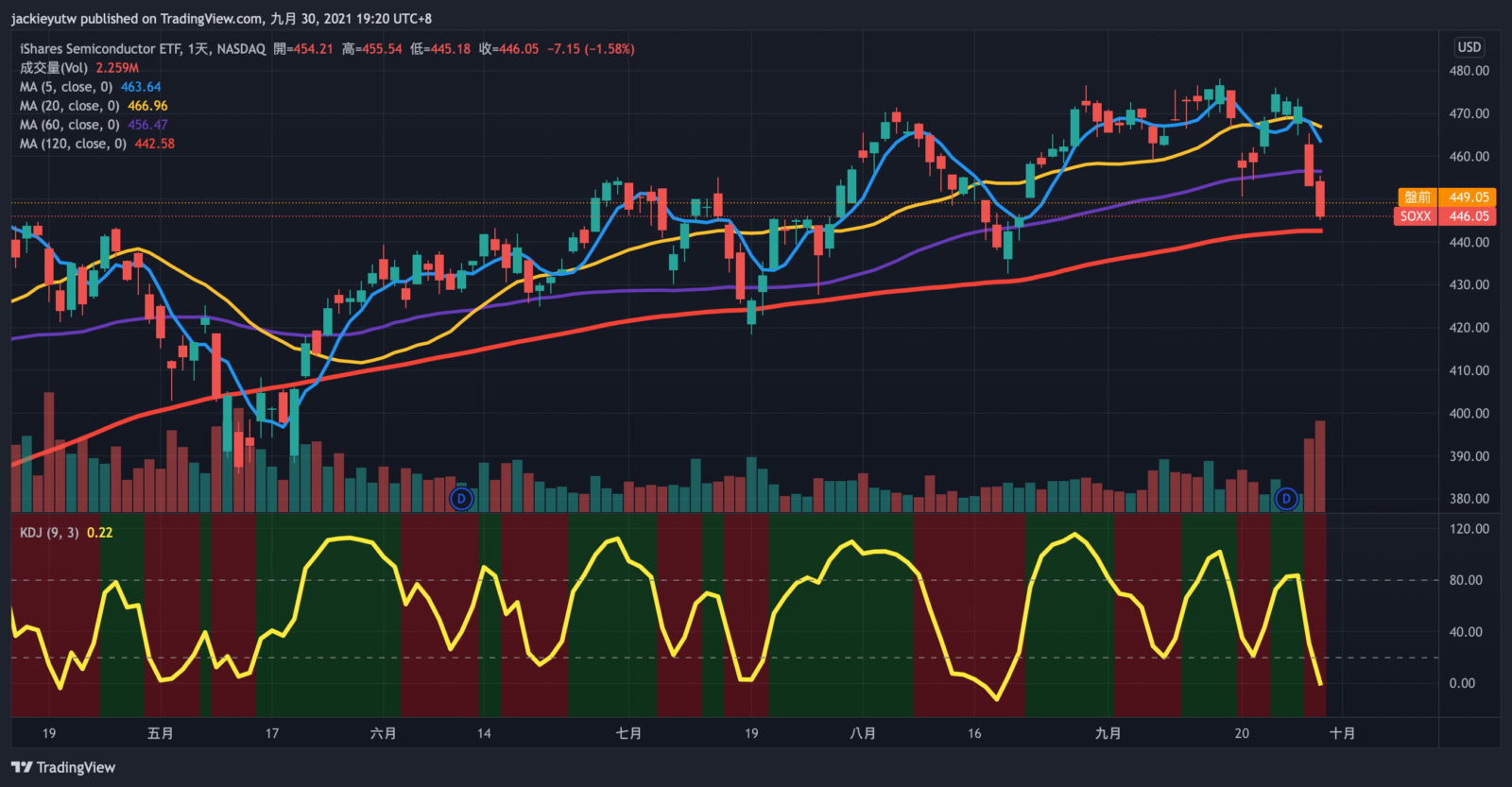Select the iShares Semiconductor ETF chart title
The image size is (1512, 787).
click(142, 49)
